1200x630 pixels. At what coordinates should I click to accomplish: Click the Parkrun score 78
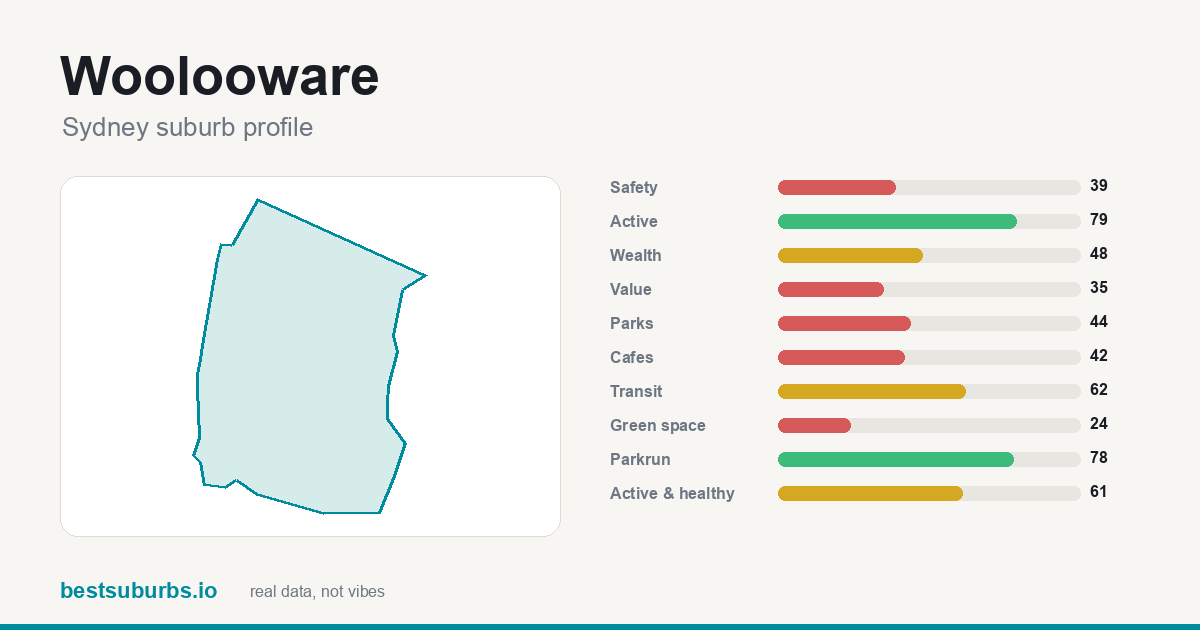click(1099, 458)
